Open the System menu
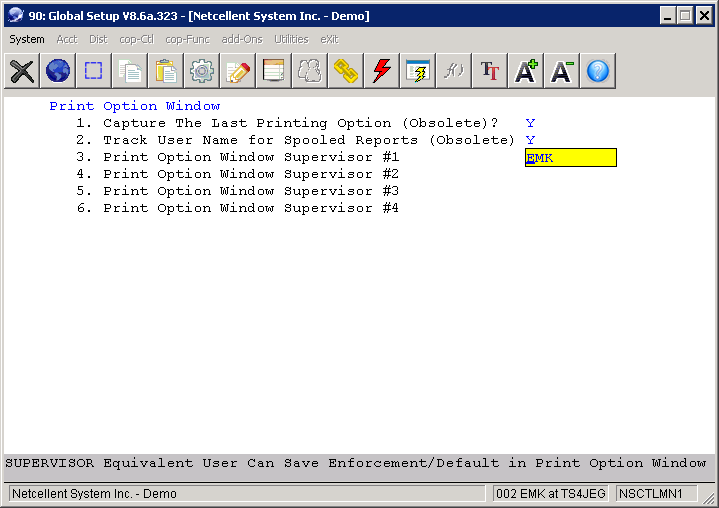Image resolution: width=719 pixels, height=508 pixels. 27,39
